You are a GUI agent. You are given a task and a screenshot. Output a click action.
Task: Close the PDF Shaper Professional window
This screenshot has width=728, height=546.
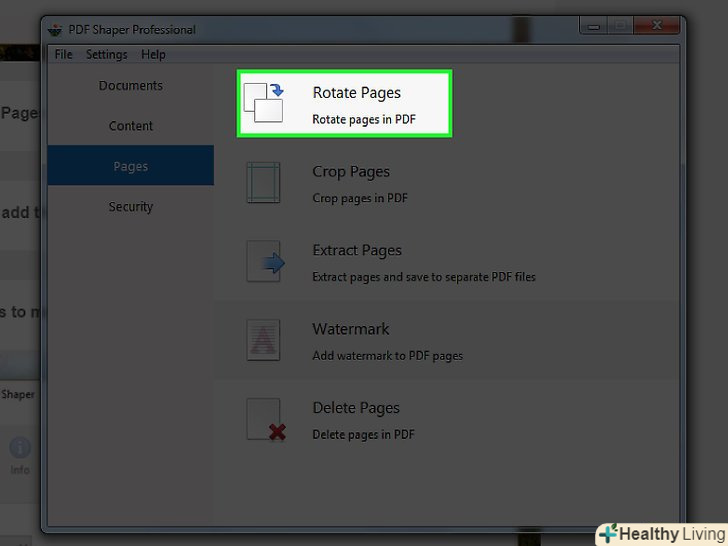[x=656, y=26]
